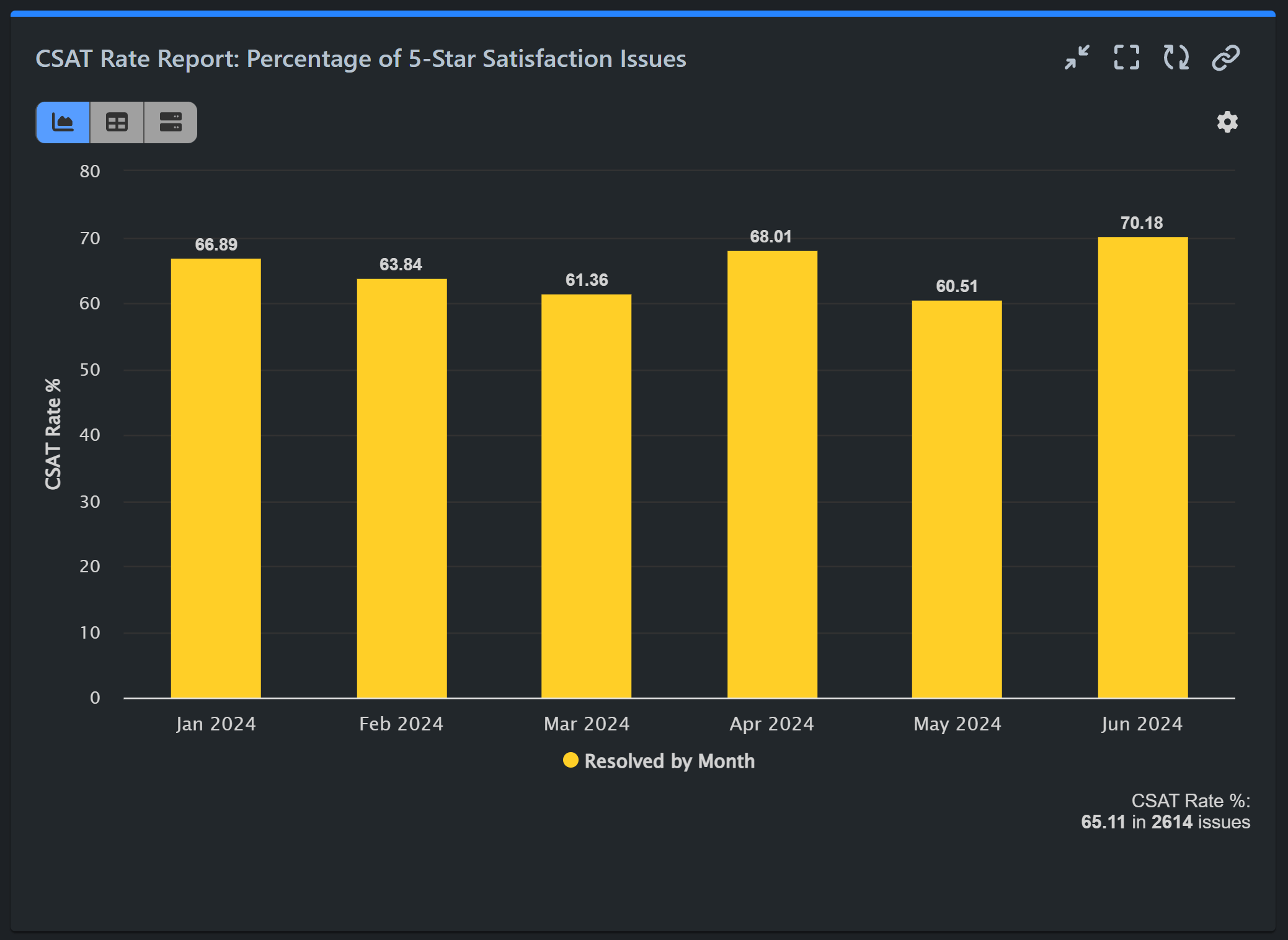Toggle the Resolved by Month legend
The image size is (1288, 940).
[658, 761]
